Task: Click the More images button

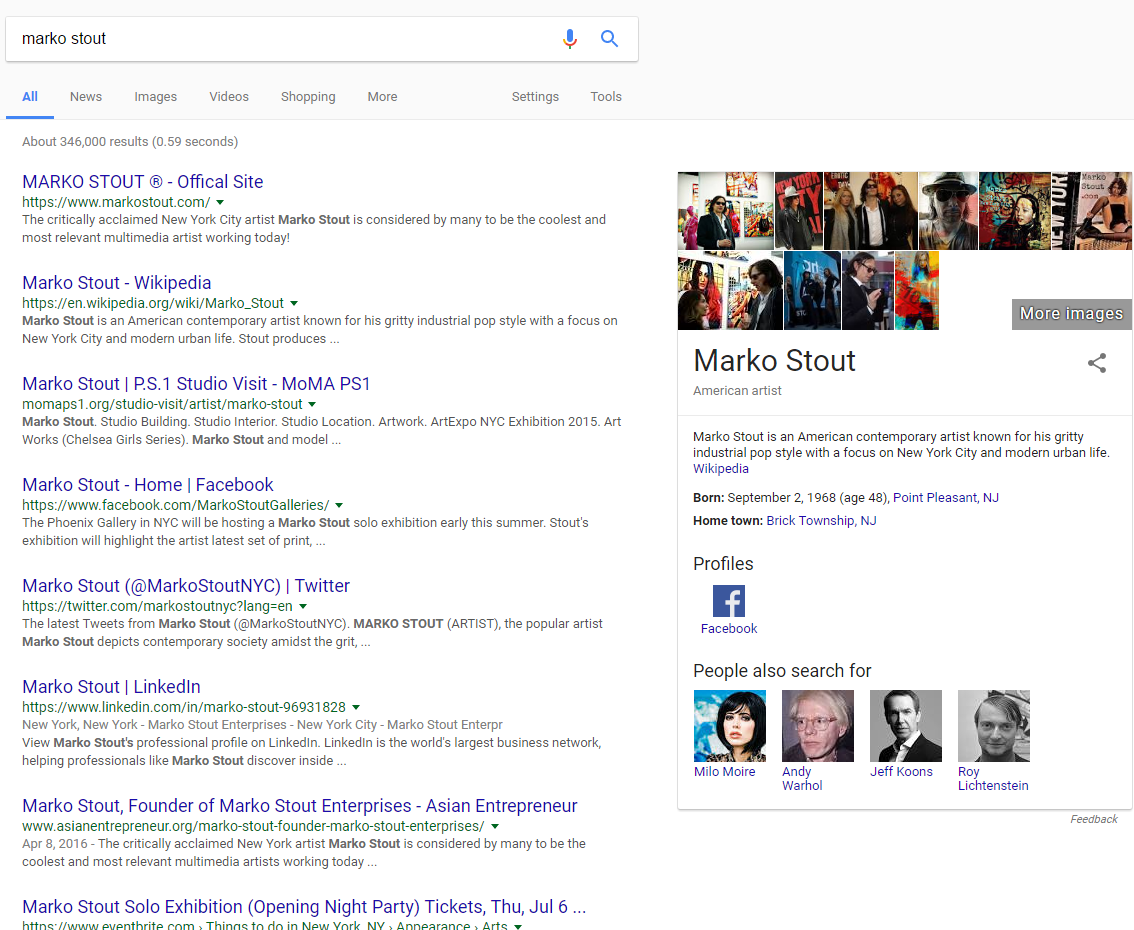Action: 1071,314
